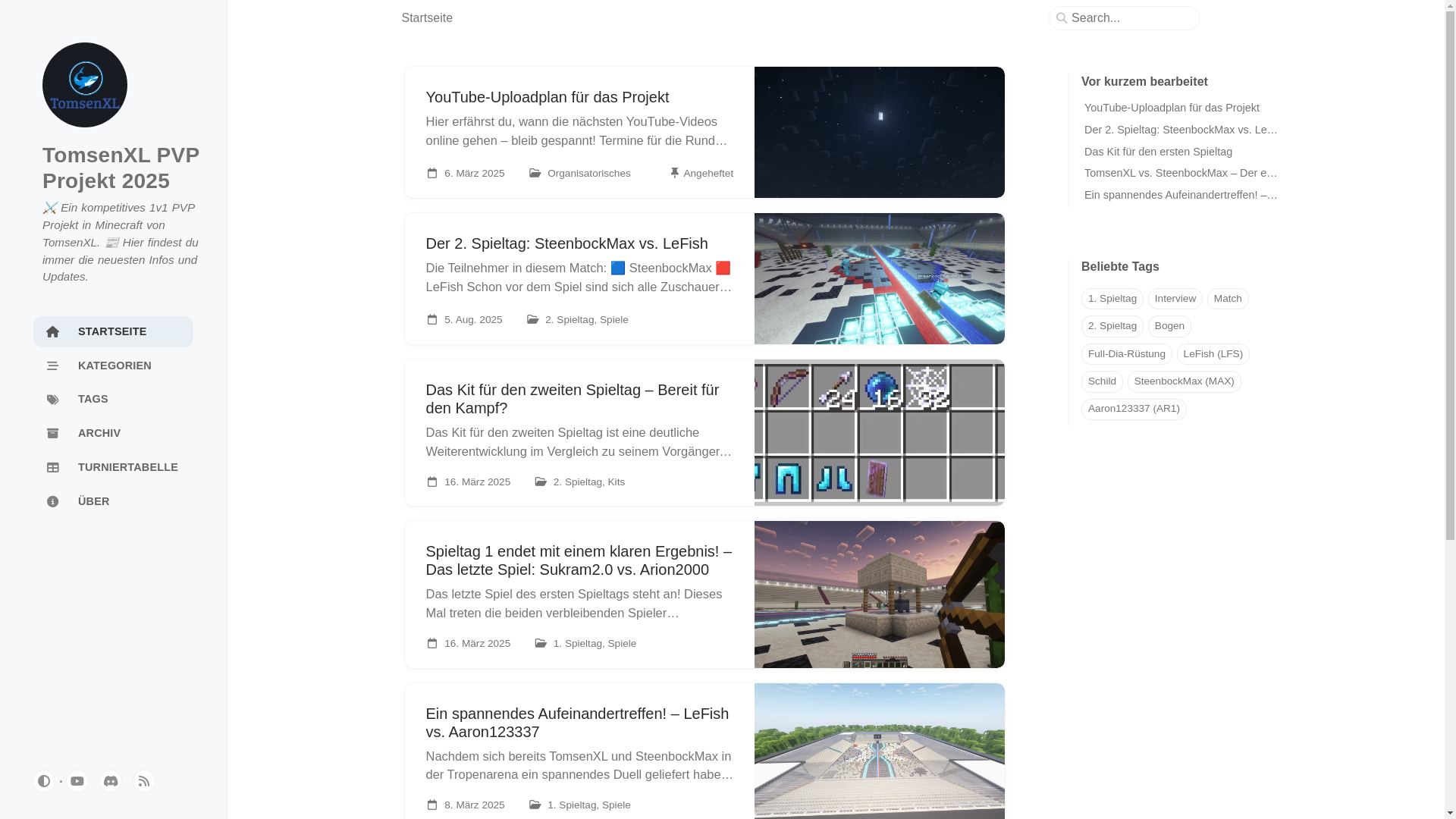Click the Über info icon

52,501
